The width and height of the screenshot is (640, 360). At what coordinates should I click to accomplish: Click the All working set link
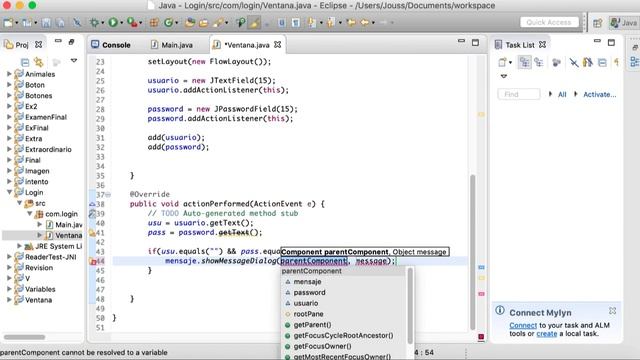point(562,94)
